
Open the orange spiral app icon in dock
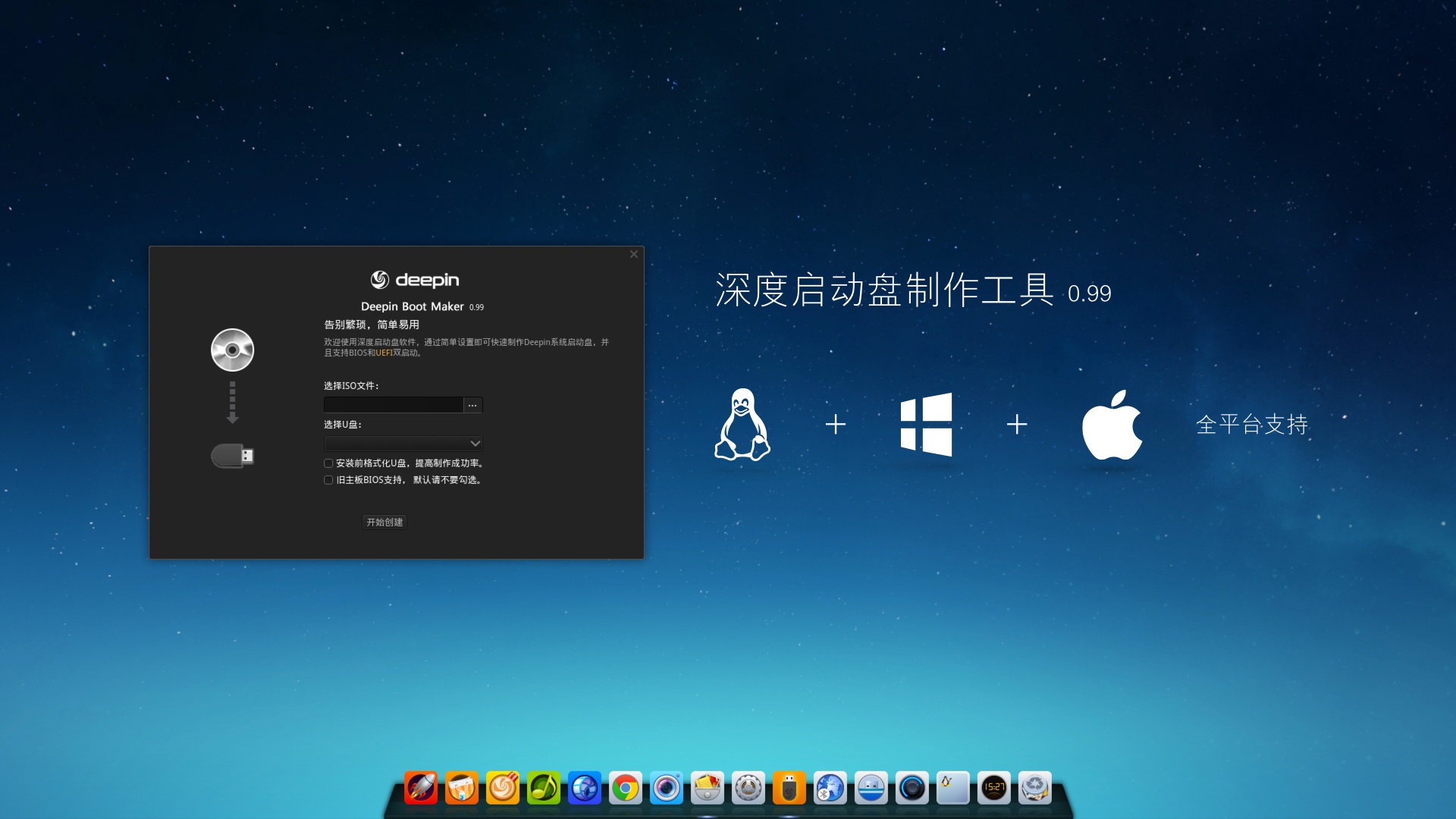coord(503,788)
